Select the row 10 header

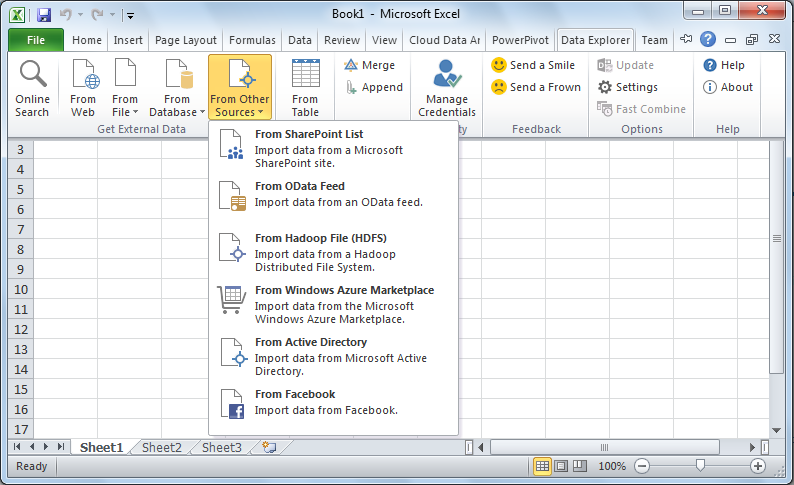pos(21,290)
